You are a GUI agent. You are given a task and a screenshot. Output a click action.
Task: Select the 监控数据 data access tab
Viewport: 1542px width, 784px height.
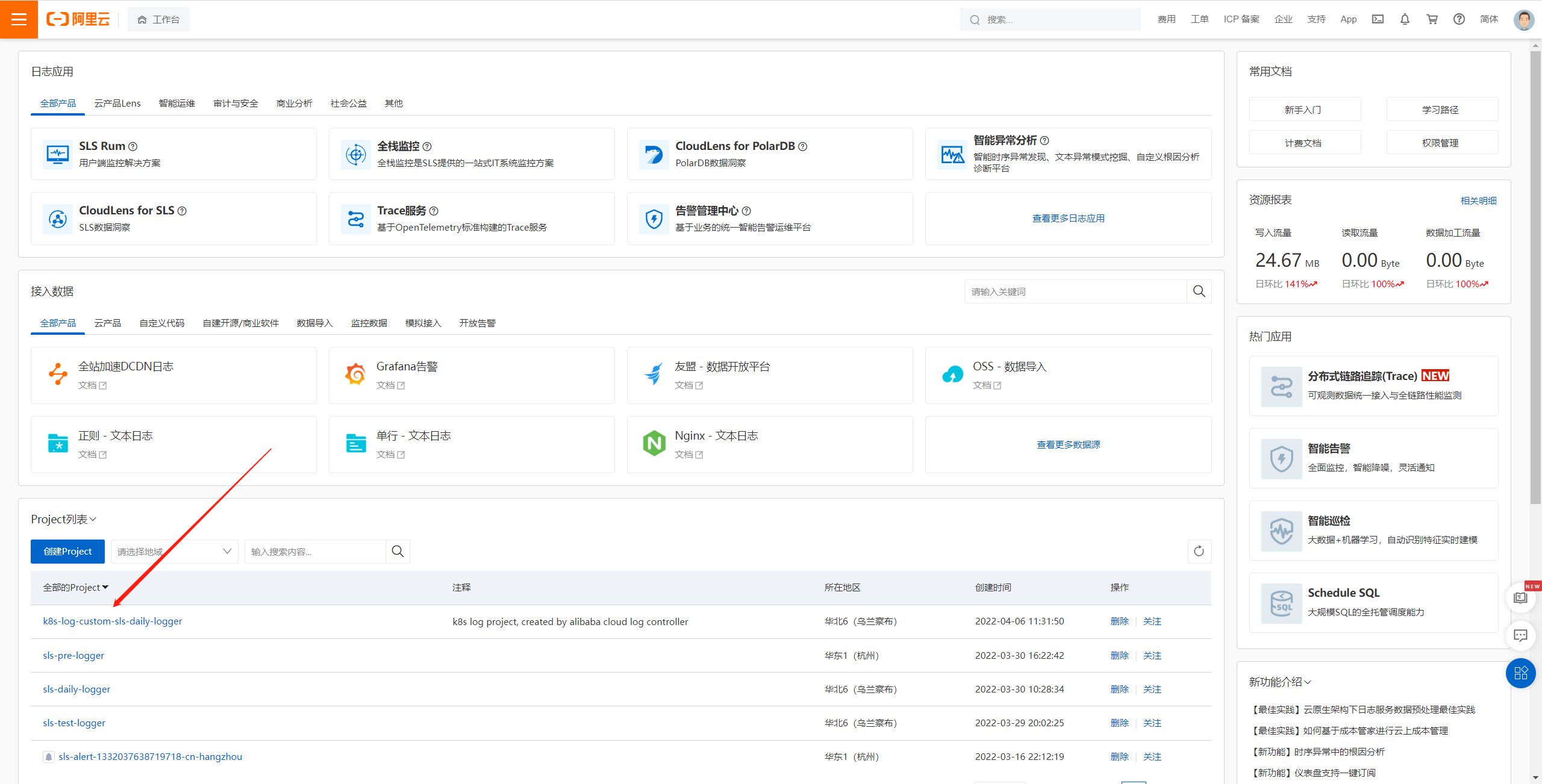point(369,323)
